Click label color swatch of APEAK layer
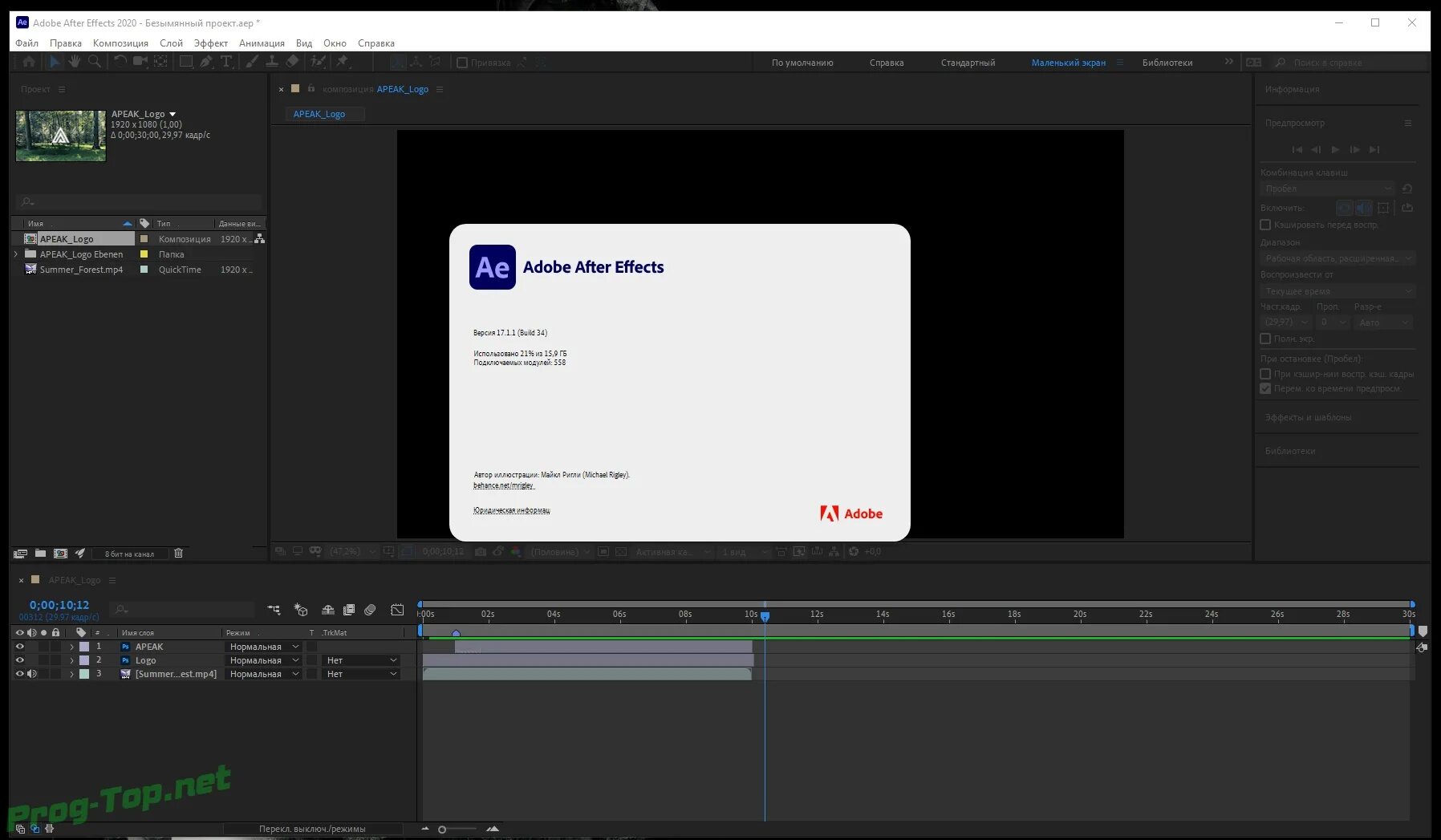Image resolution: width=1441 pixels, height=840 pixels. click(x=84, y=647)
